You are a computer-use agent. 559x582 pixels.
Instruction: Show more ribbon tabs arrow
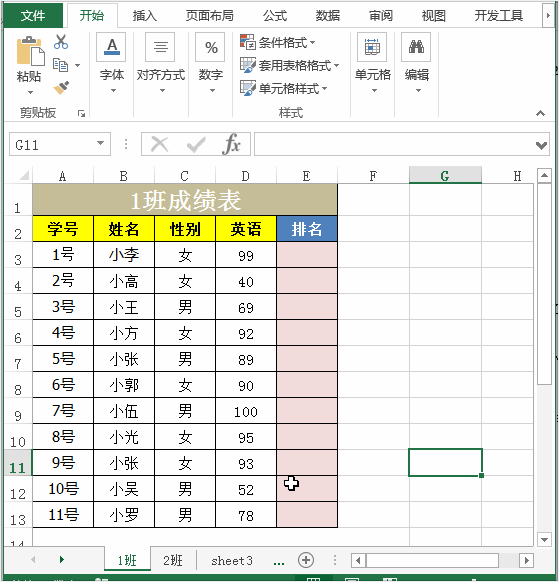pyautogui.click(x=548, y=16)
